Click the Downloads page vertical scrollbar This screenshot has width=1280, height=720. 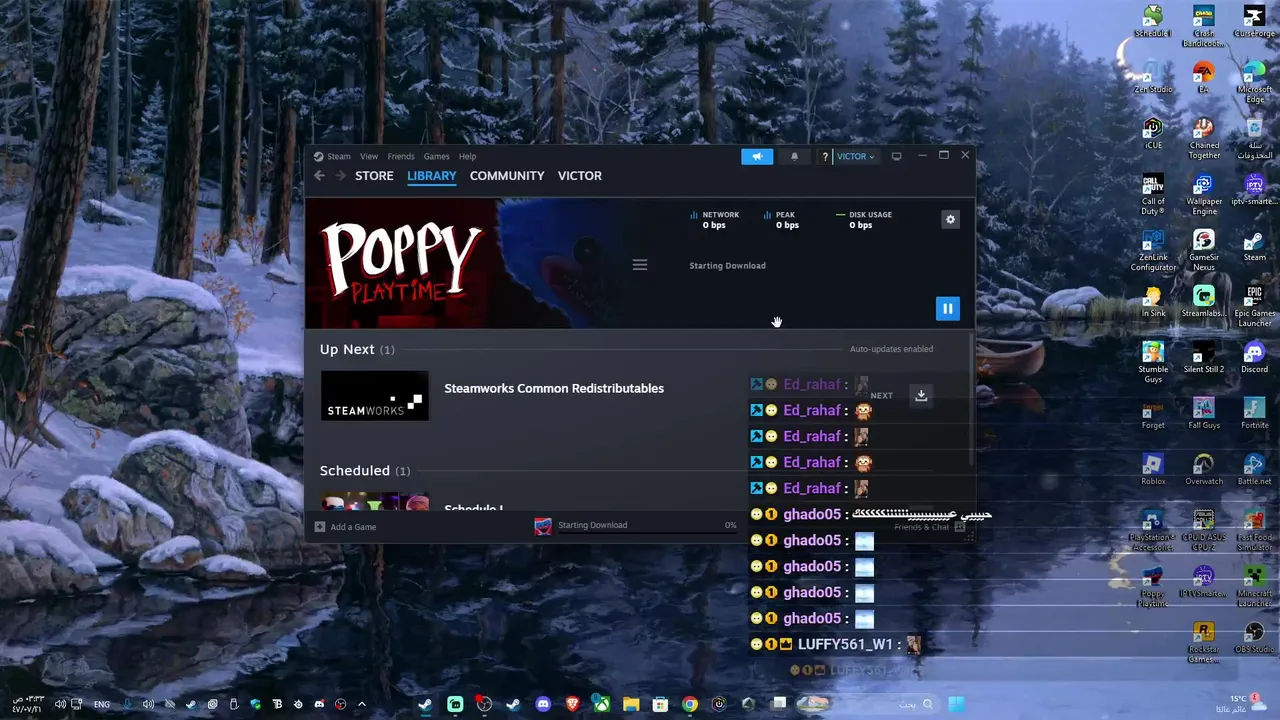click(x=971, y=400)
